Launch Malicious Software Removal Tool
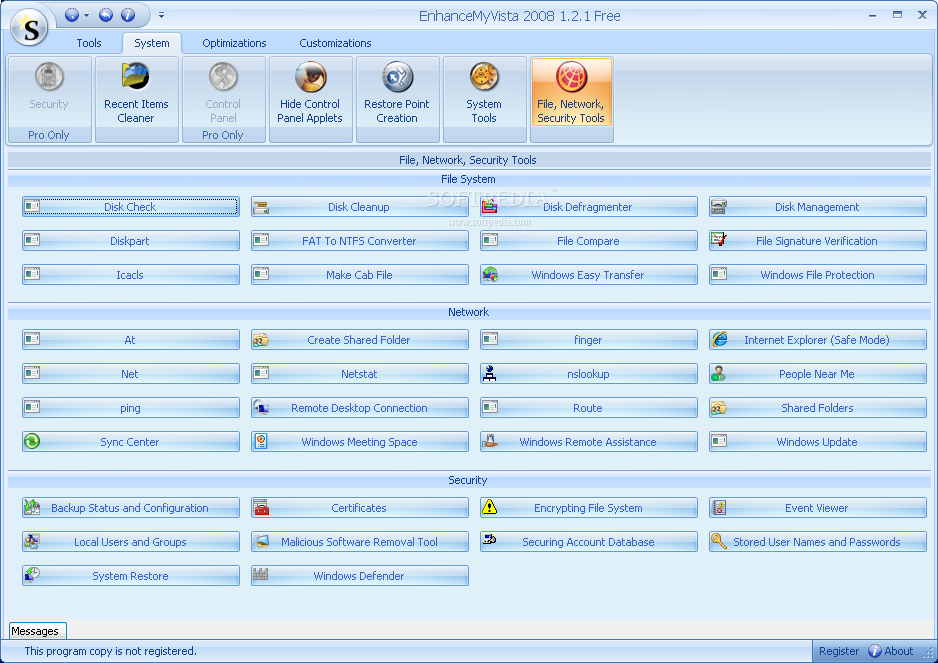The image size is (938, 663). click(x=360, y=542)
